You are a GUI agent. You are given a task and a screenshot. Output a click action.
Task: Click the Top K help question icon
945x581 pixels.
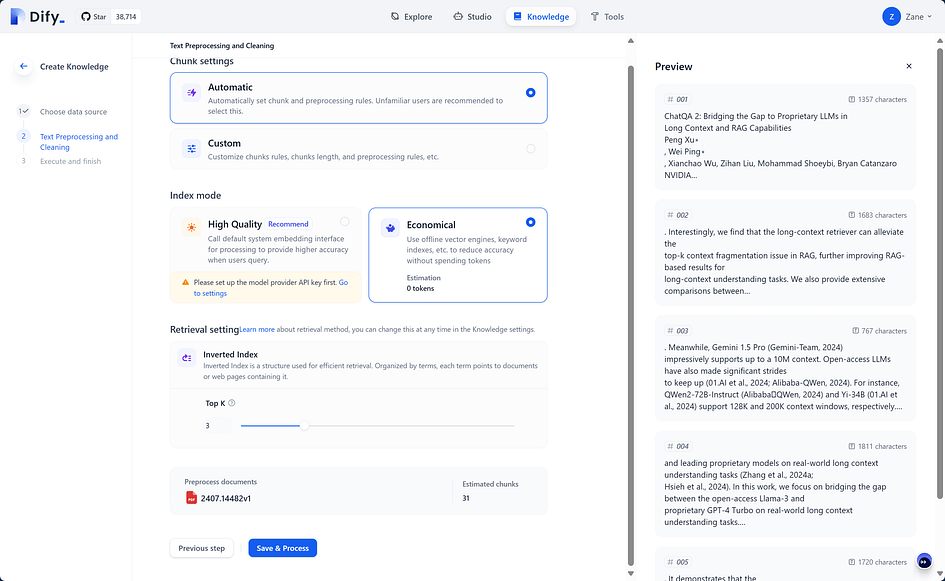(231, 403)
